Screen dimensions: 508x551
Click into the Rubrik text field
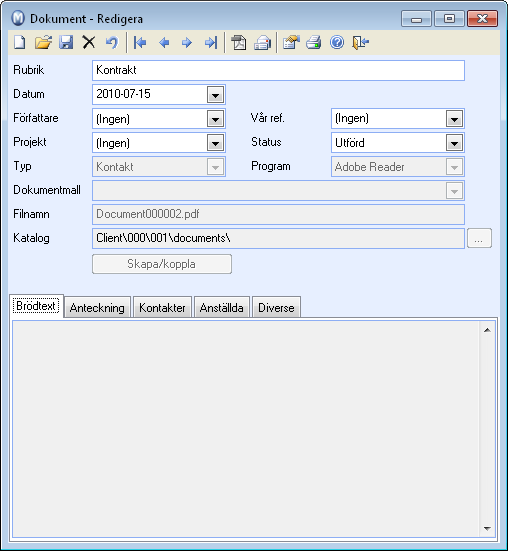tap(278, 70)
